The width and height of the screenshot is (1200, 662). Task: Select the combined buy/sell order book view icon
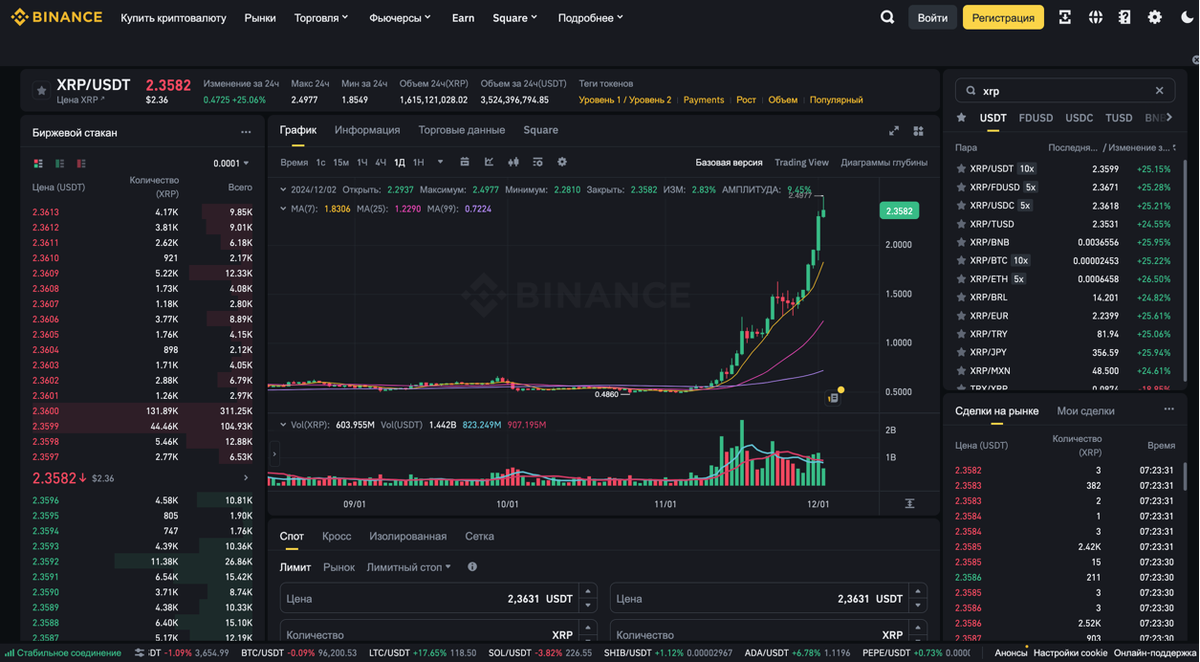[38, 163]
